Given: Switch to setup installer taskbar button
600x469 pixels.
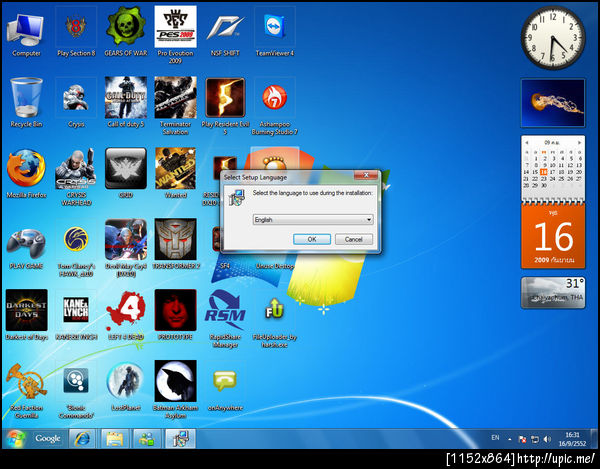Looking at the screenshot, I should tap(180, 438).
